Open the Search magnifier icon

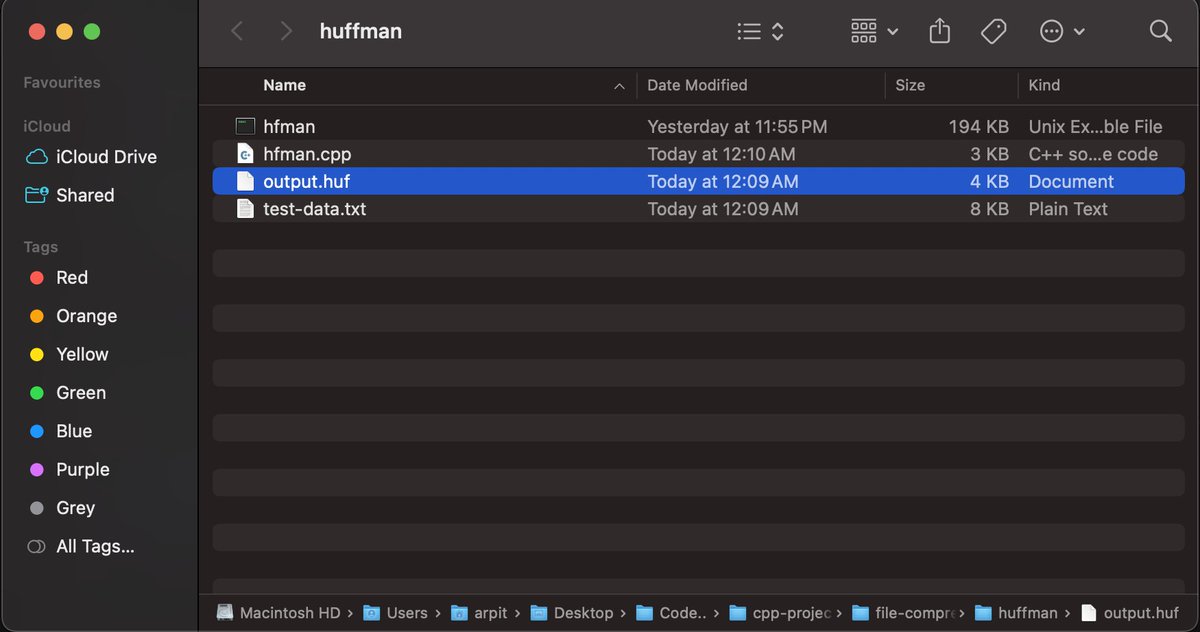pyautogui.click(x=1160, y=31)
